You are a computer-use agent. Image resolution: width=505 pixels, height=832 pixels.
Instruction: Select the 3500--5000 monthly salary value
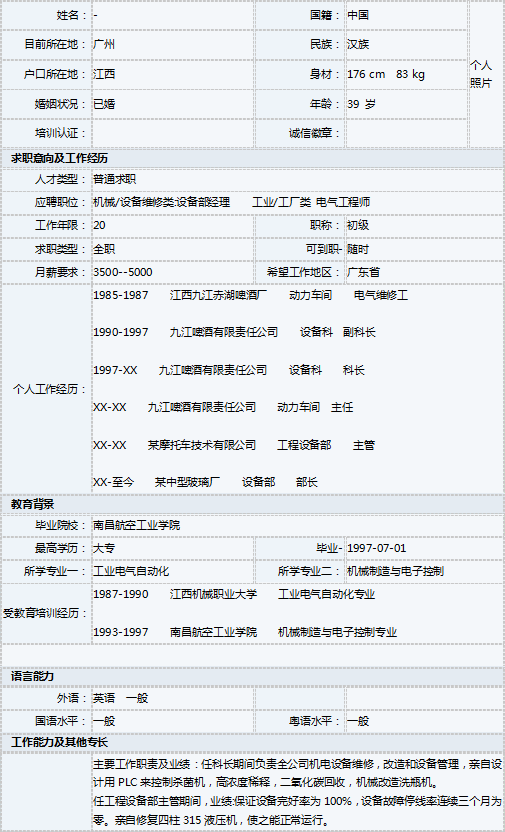point(123,272)
